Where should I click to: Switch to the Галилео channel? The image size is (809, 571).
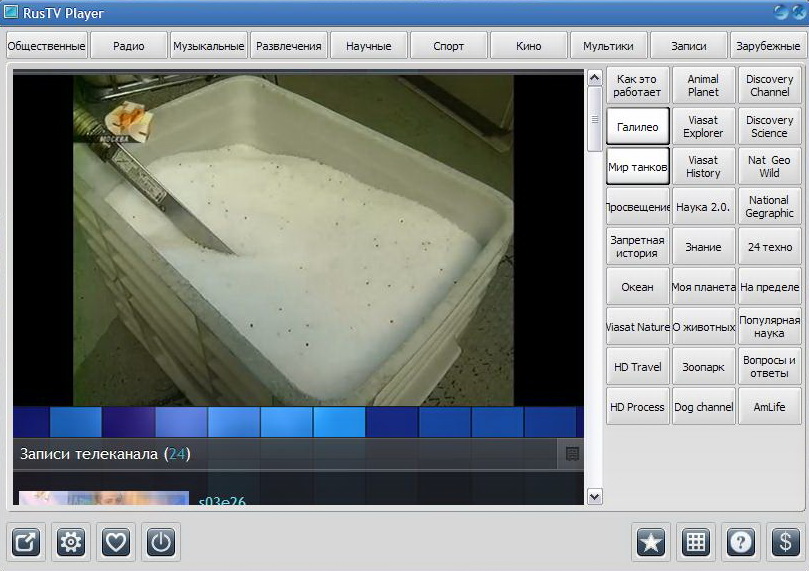(x=637, y=127)
